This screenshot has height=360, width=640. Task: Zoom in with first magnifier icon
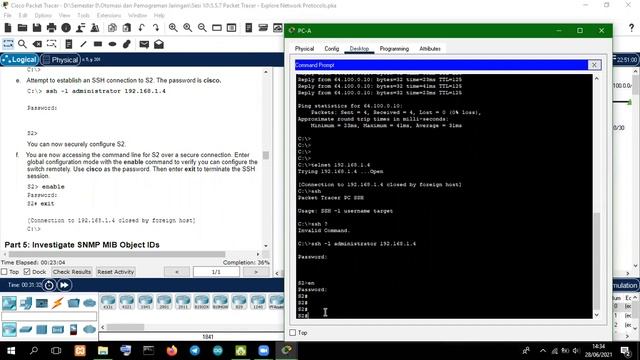173,28
